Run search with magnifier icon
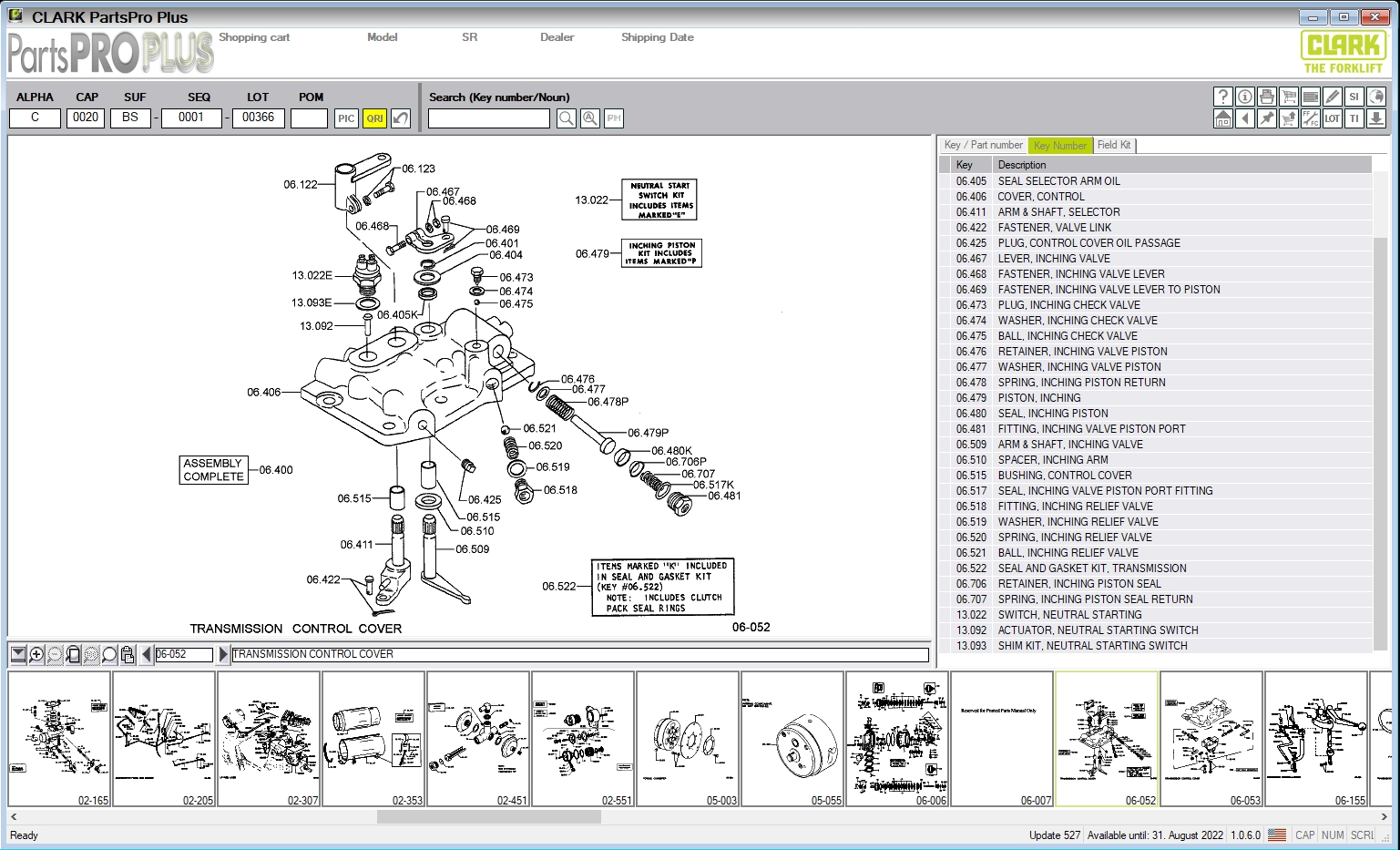Viewport: 1400px width, 850px height. coord(567,118)
